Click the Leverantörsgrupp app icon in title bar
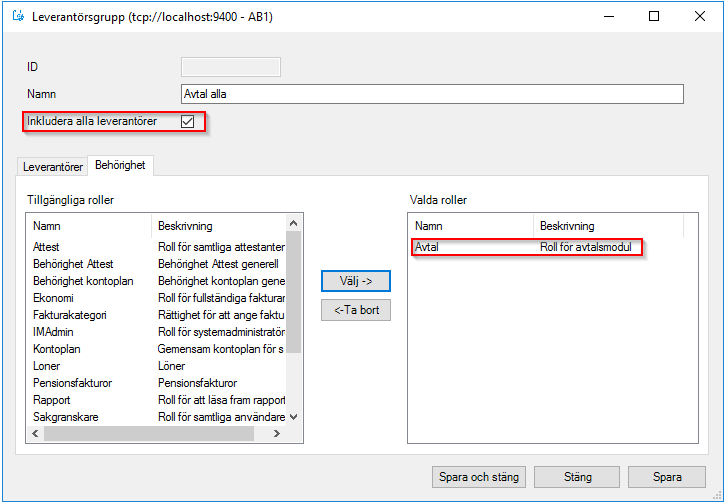 [17, 17]
